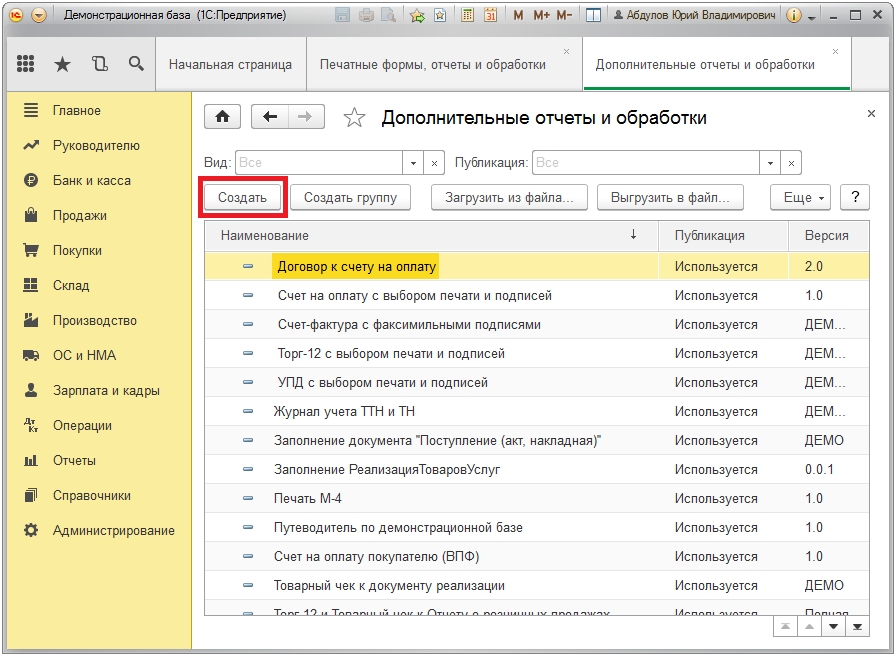The image size is (896, 656).
Task: Expand the Публикация dropdown list
Action: pyautogui.click(x=770, y=163)
